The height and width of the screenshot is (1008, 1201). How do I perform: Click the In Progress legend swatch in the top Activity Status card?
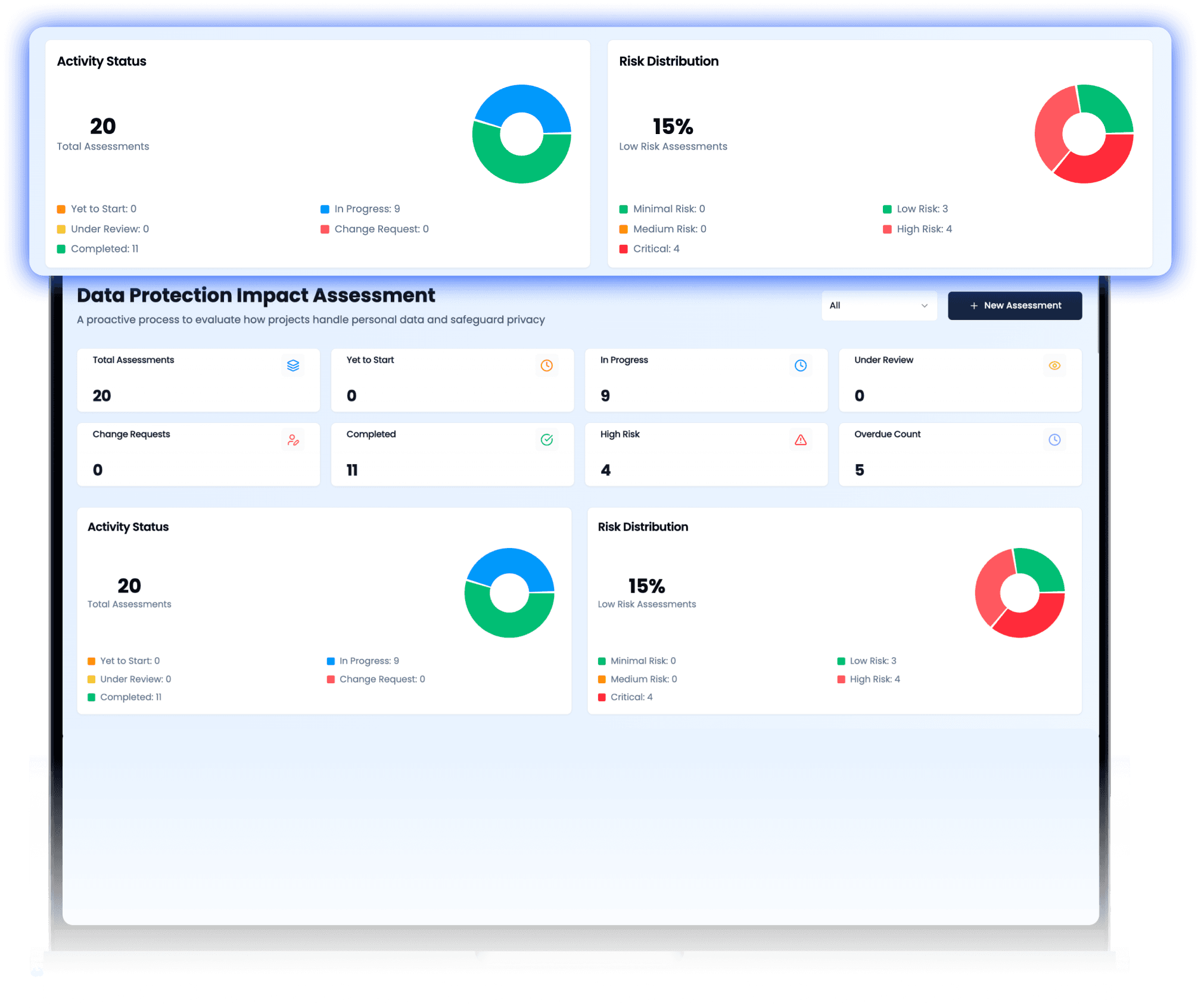pos(325,209)
